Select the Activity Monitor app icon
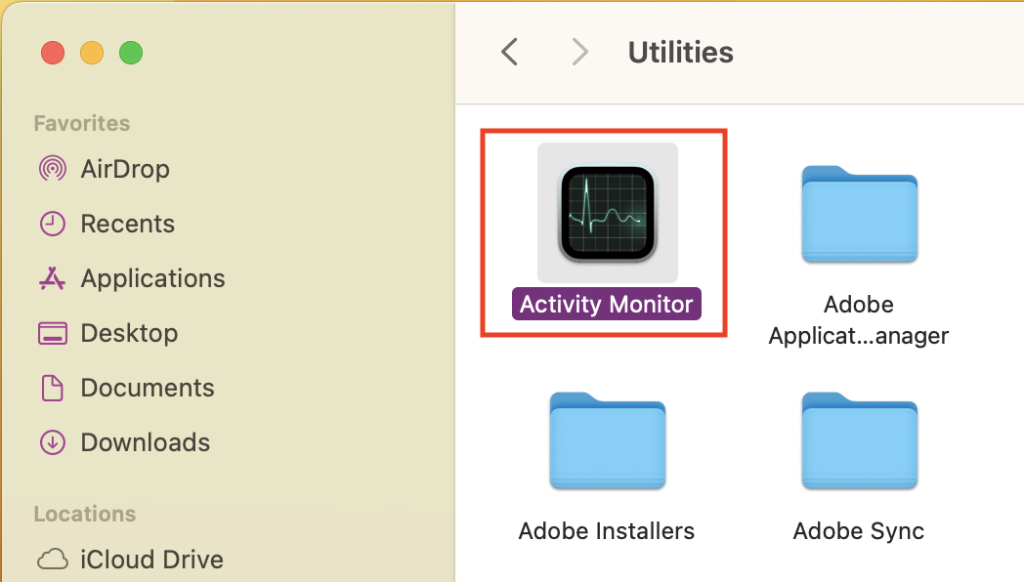This screenshot has height=582, width=1024. (607, 214)
